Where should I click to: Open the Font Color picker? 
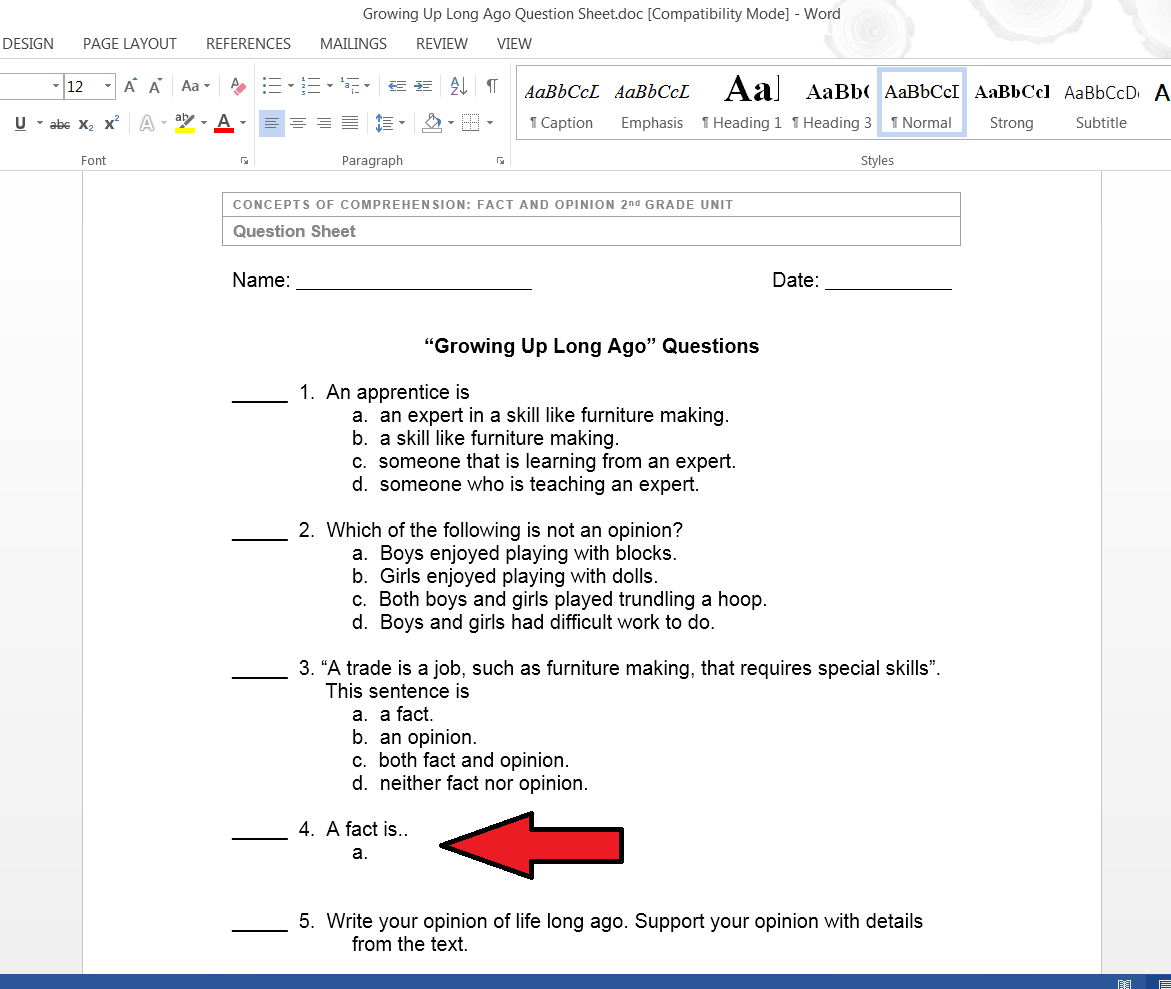[x=241, y=123]
